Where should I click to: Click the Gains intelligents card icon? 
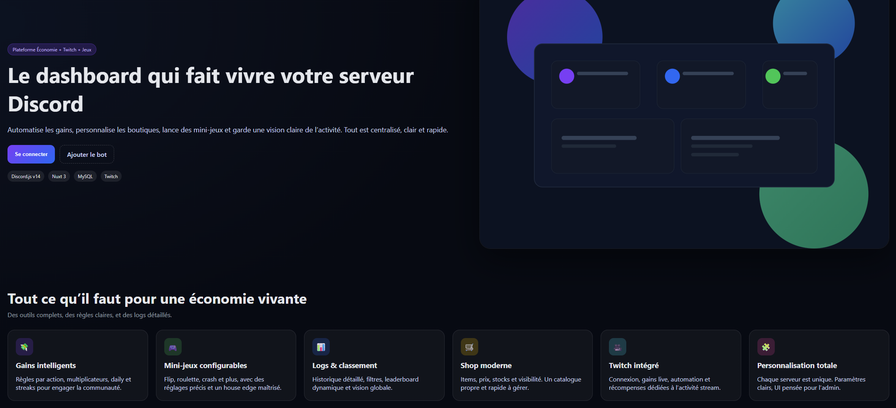coord(25,347)
